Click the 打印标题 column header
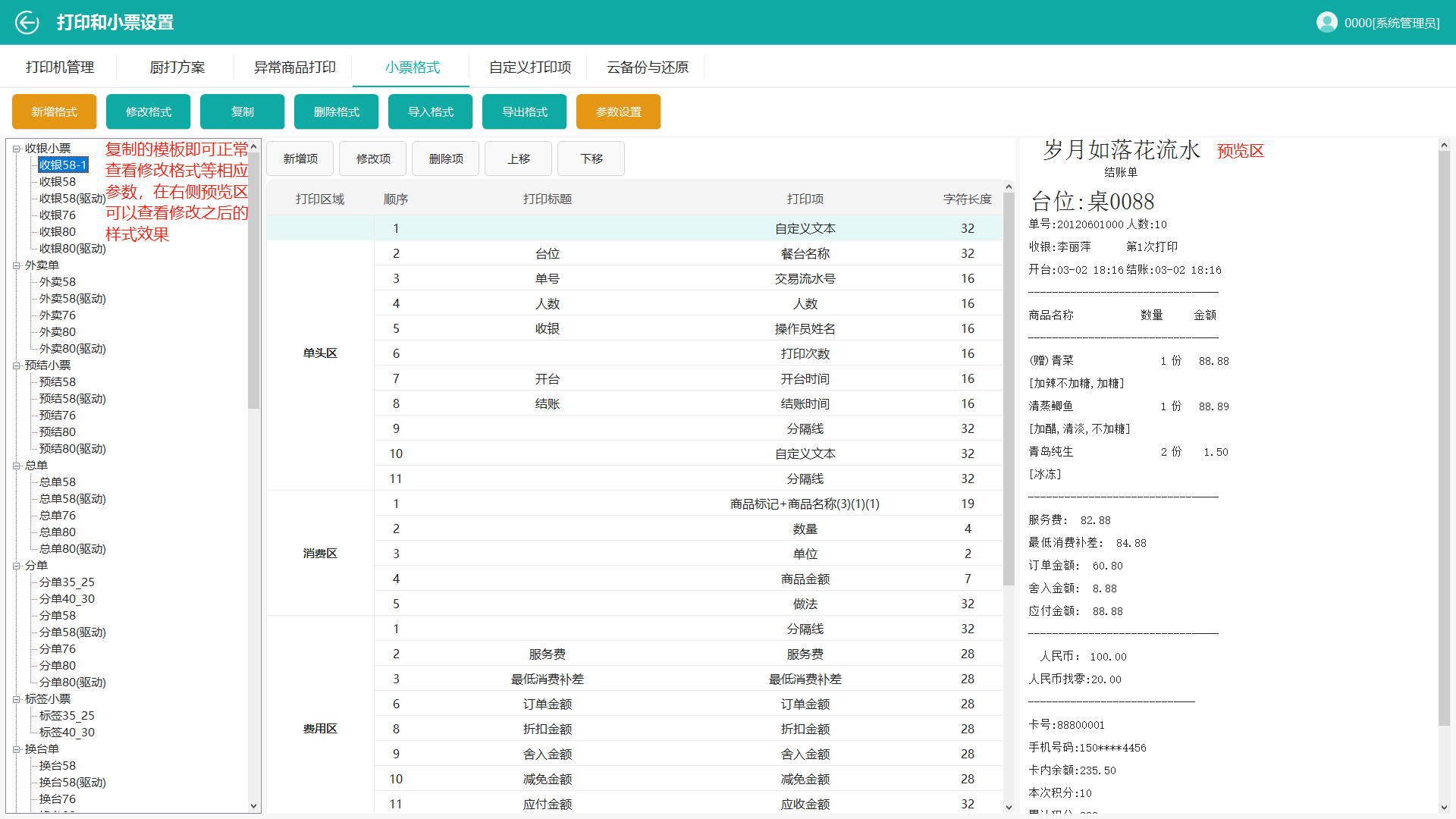Viewport: 1456px width, 819px height. coord(548,199)
